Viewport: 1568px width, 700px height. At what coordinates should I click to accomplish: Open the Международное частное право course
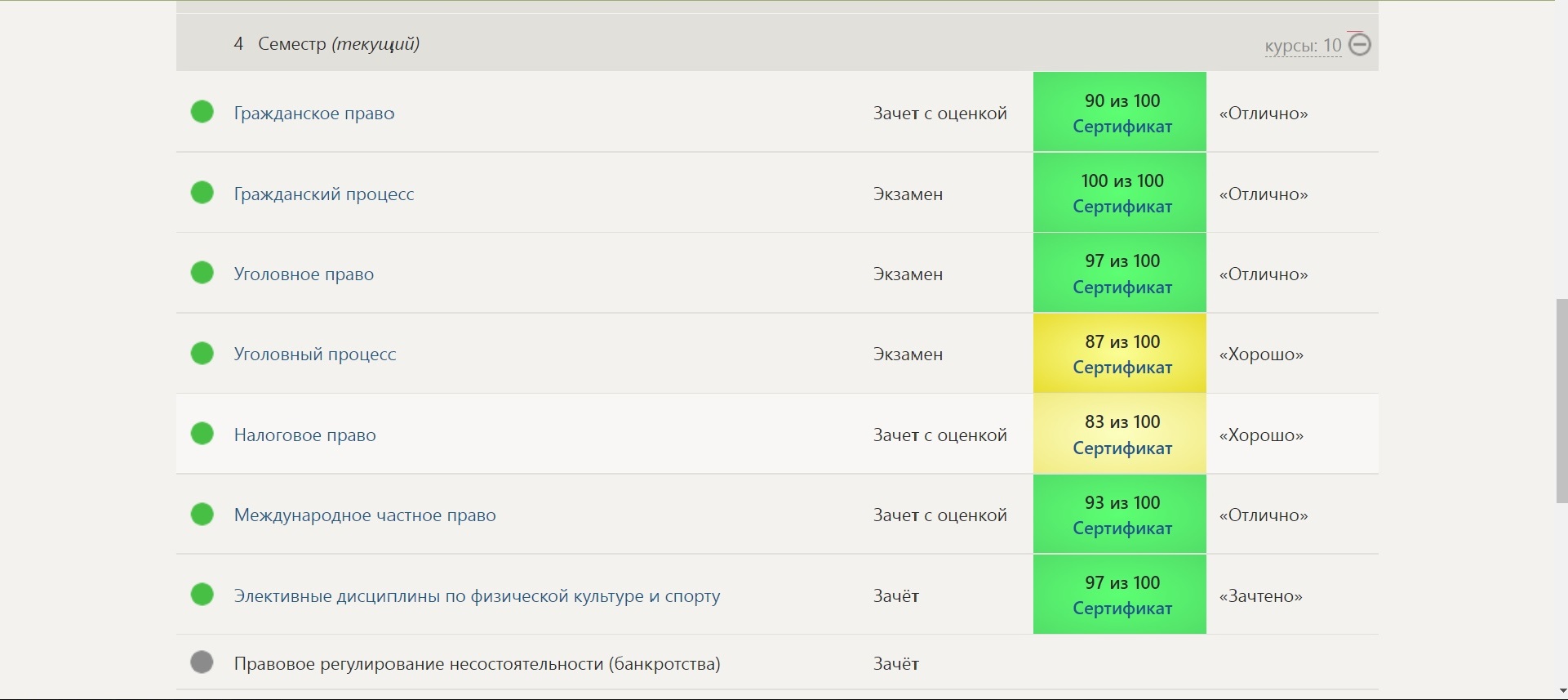click(365, 515)
